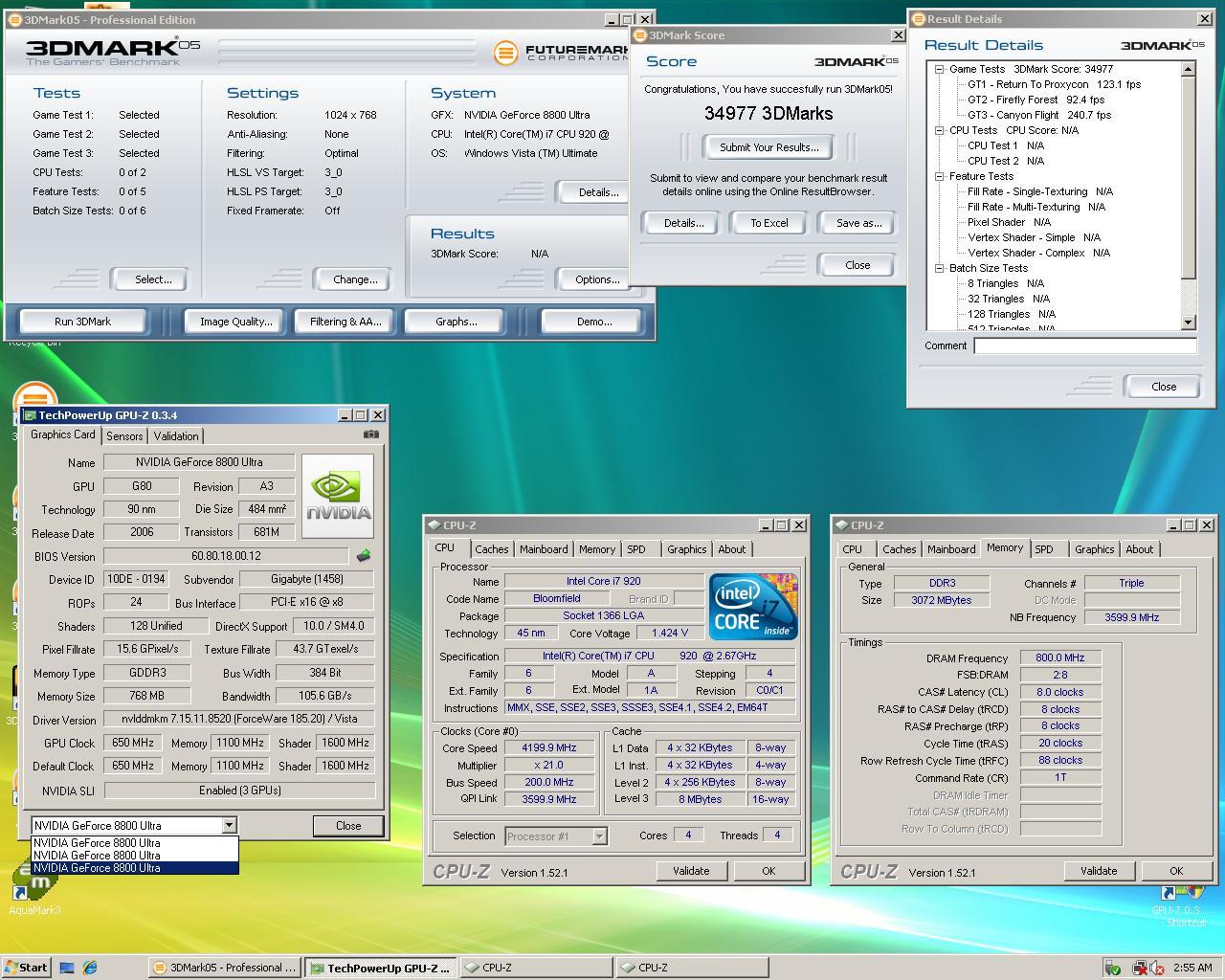
Task: Click the BIOS Version field 60.80.18.00.12
Action: (x=226, y=556)
